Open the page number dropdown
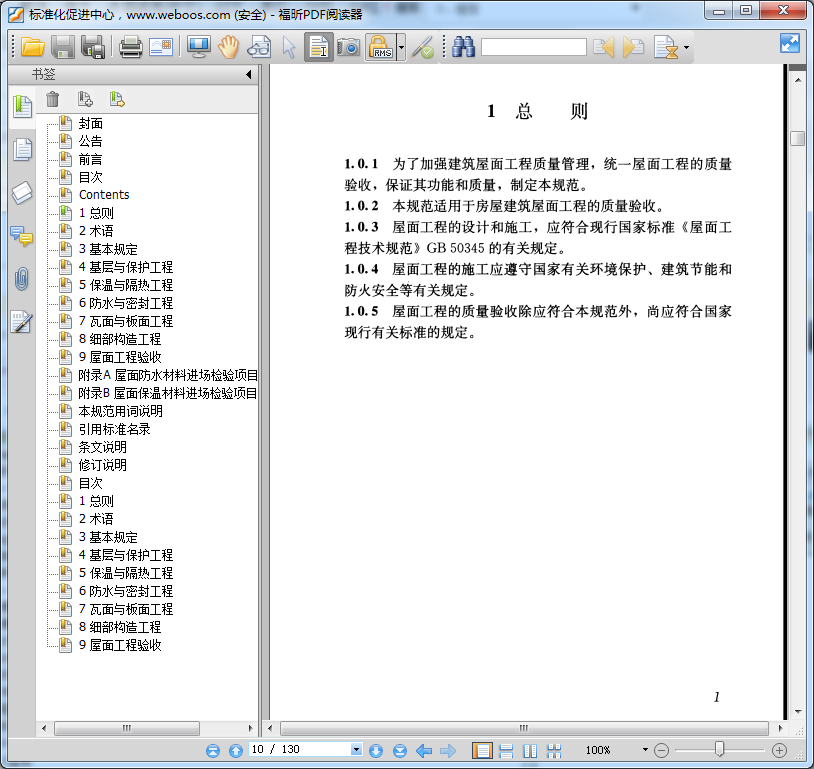 356,750
